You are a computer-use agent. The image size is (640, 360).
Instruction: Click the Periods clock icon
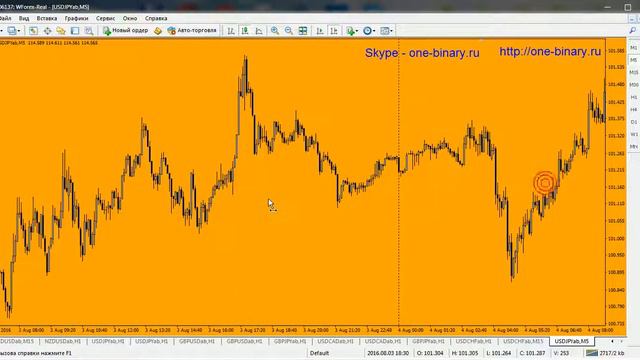pos(367,31)
